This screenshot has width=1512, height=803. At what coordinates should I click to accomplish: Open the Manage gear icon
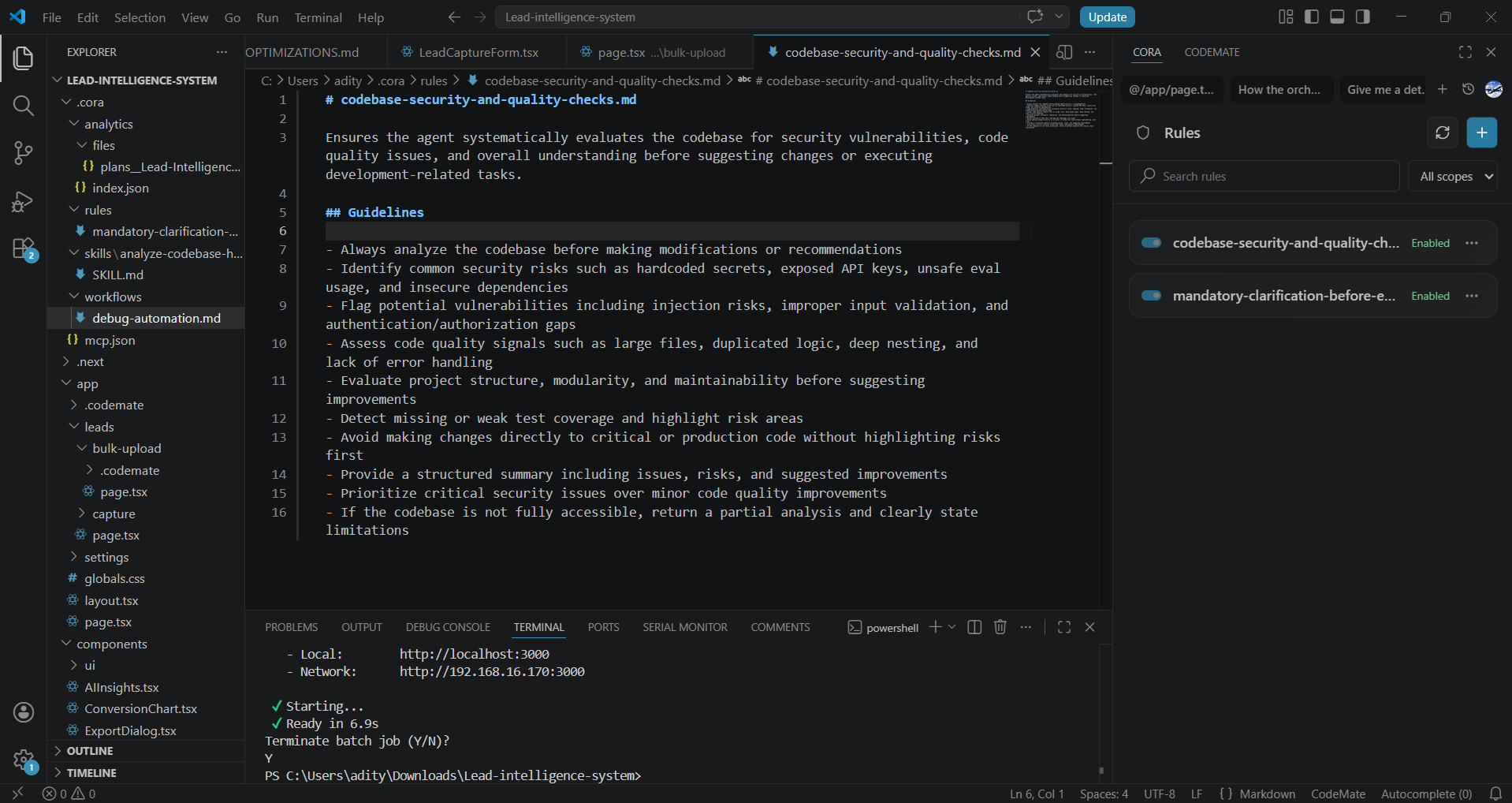point(24,760)
